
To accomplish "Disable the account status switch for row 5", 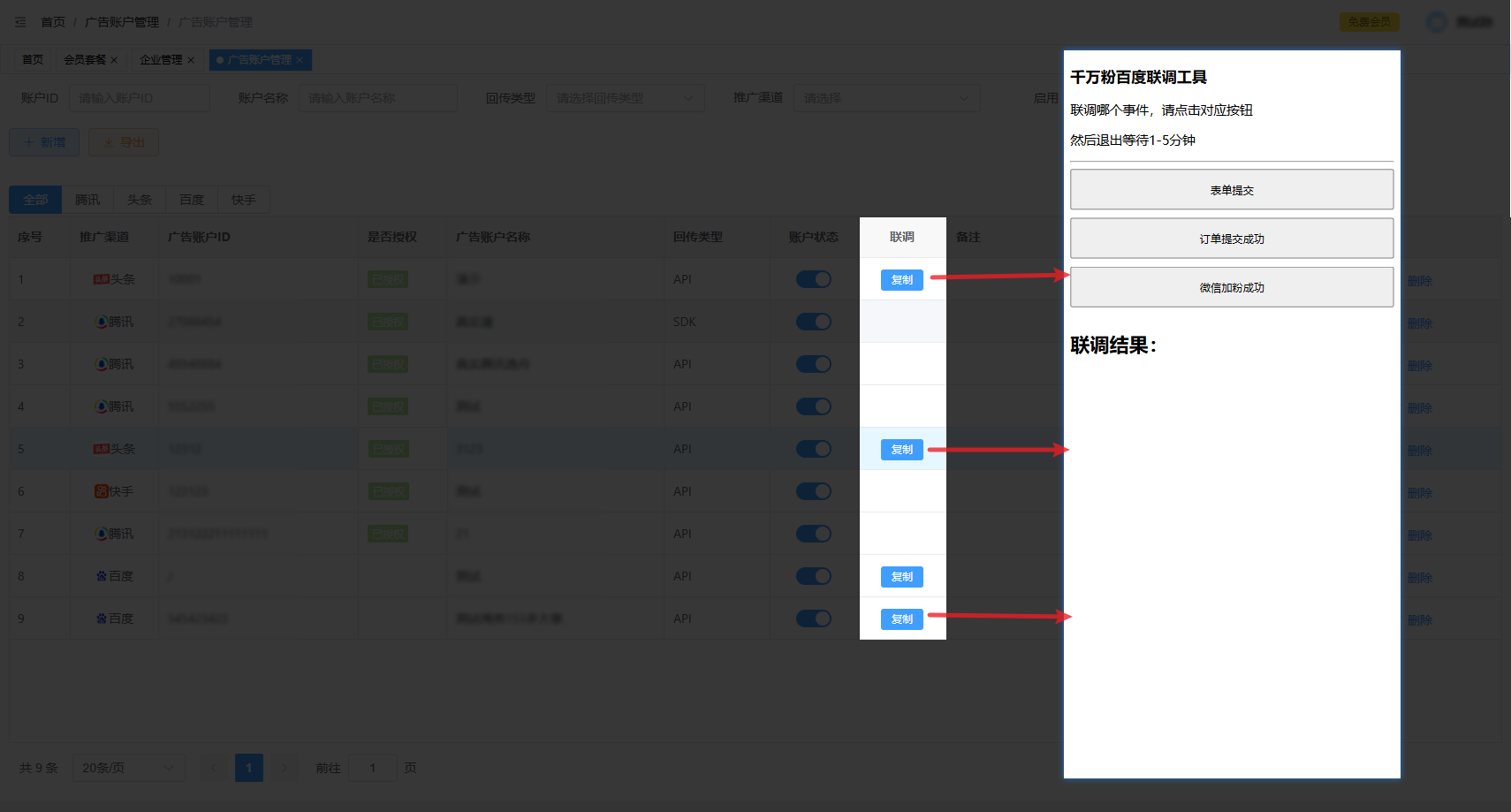I will click(x=813, y=449).
